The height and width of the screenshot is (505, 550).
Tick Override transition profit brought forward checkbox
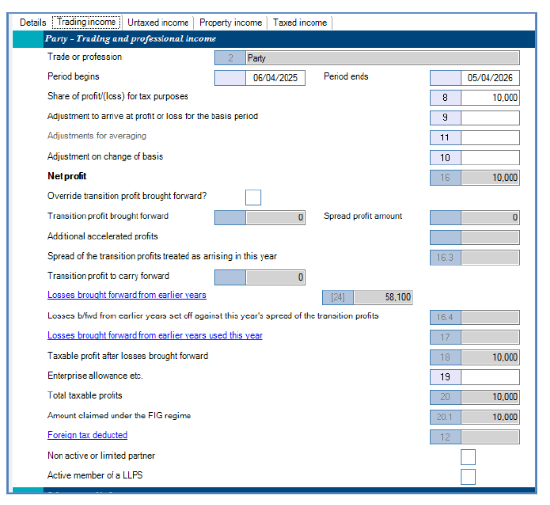click(x=253, y=197)
